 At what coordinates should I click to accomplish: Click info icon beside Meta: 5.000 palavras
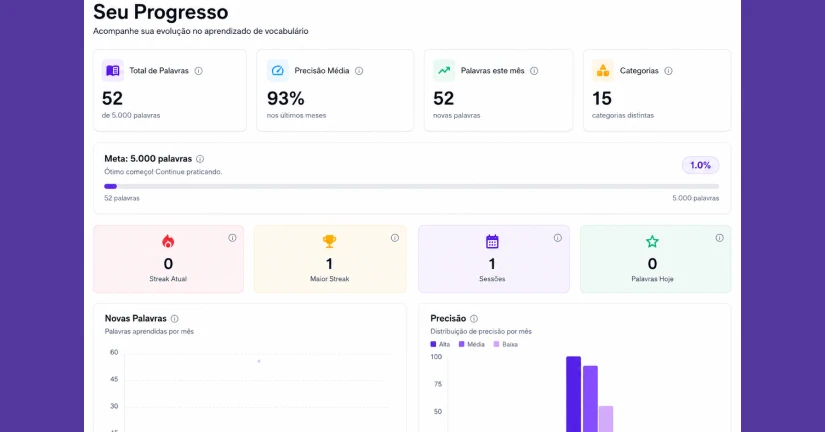tap(200, 159)
